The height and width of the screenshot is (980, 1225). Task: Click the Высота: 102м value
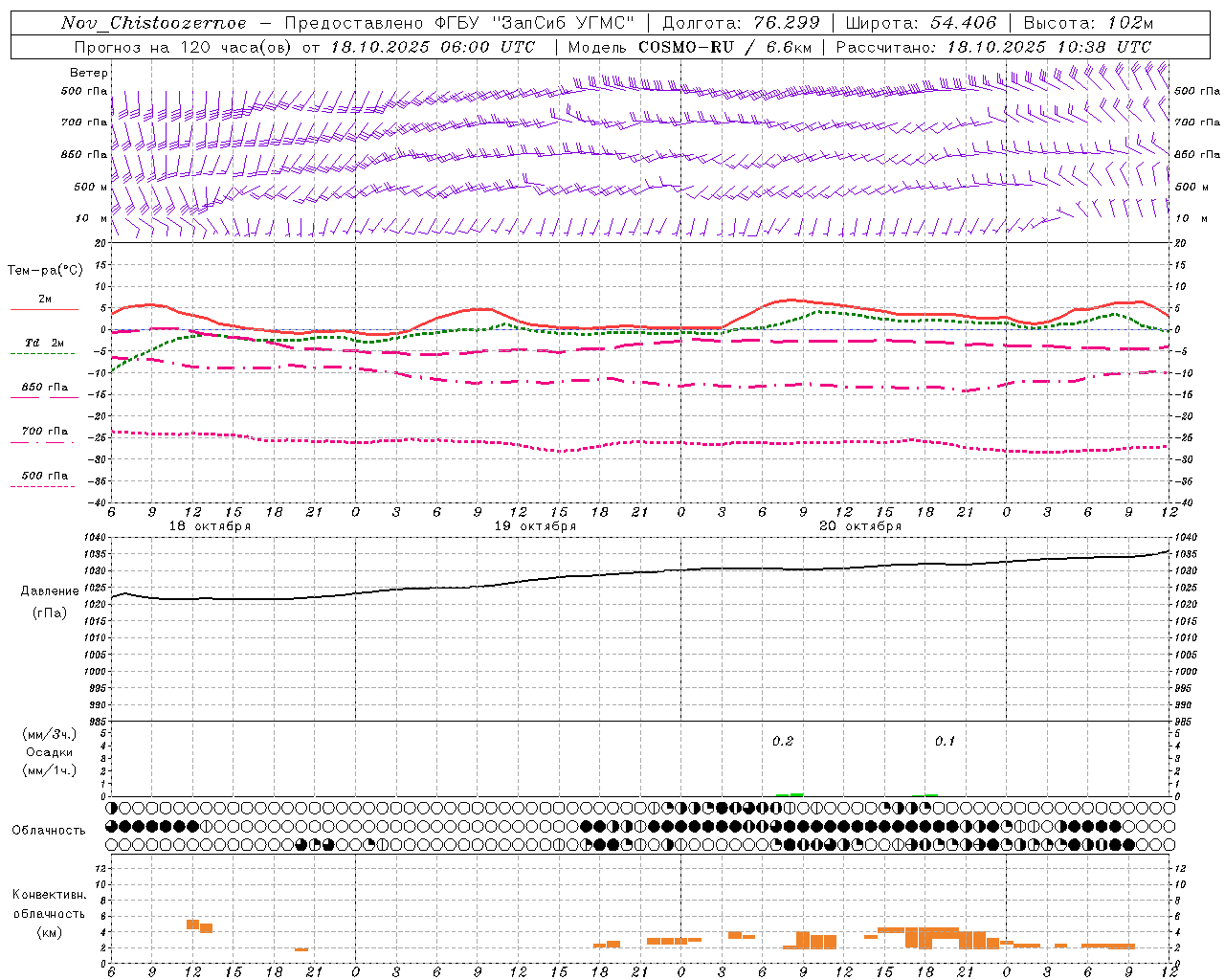point(1088,23)
